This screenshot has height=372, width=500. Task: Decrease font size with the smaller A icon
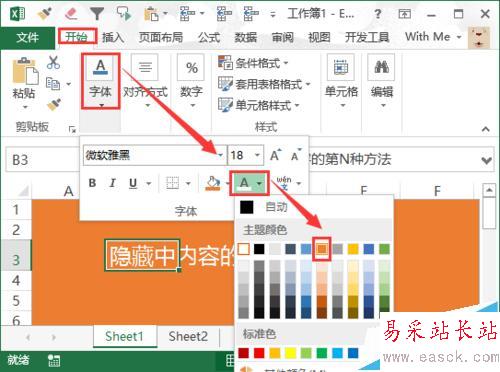296,155
